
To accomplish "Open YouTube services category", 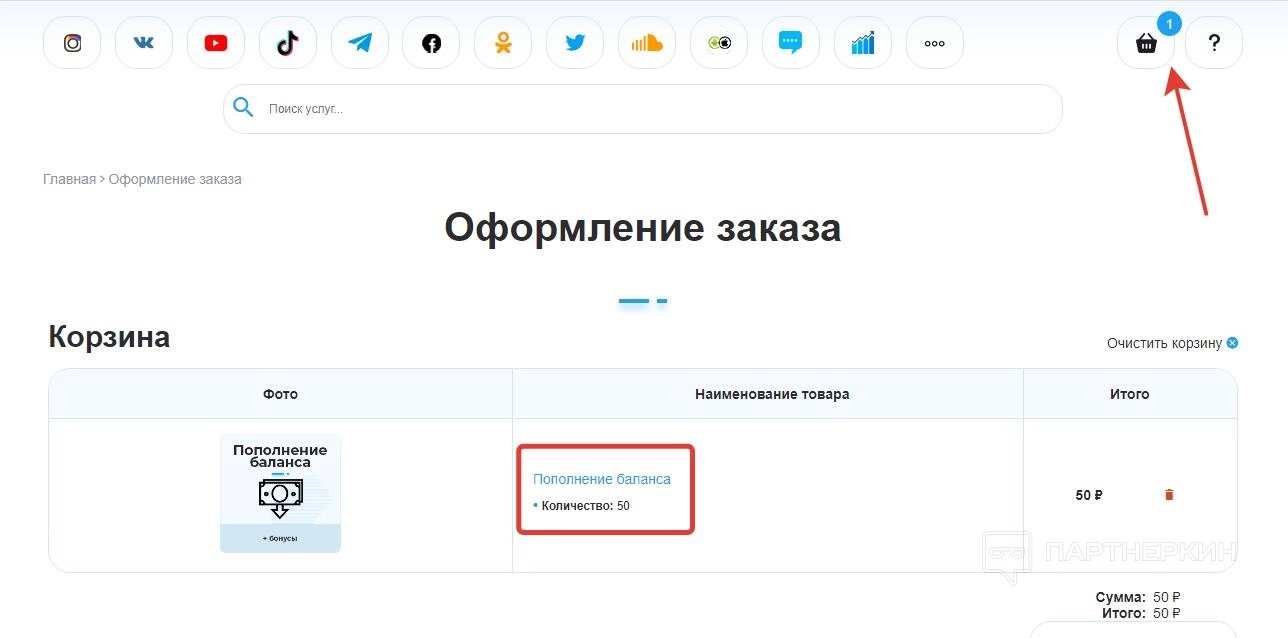I will (x=216, y=43).
